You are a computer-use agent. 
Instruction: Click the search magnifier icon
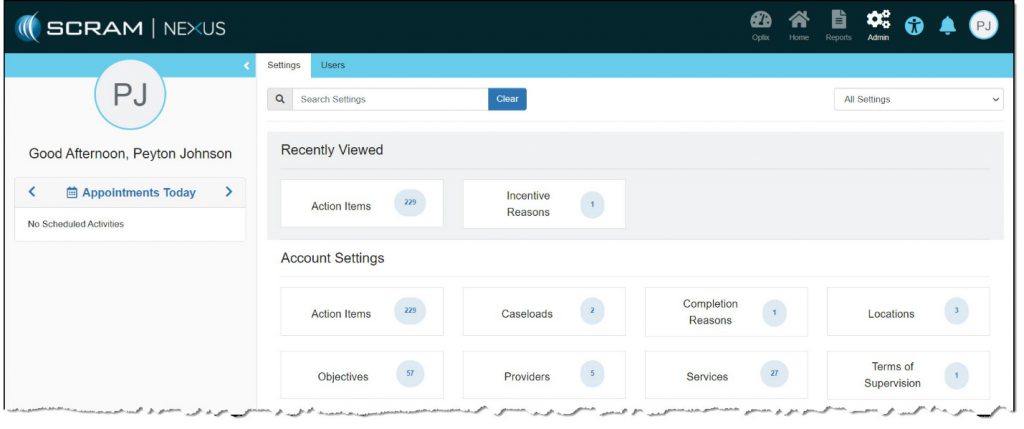[x=280, y=99]
